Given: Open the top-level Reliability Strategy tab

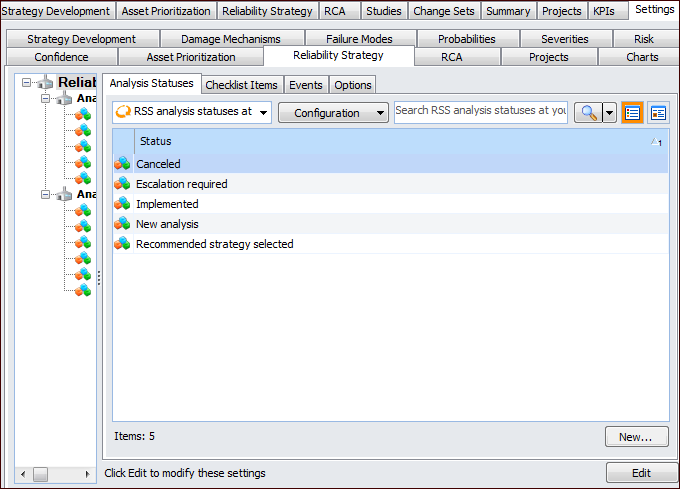Looking at the screenshot, I should click(267, 11).
